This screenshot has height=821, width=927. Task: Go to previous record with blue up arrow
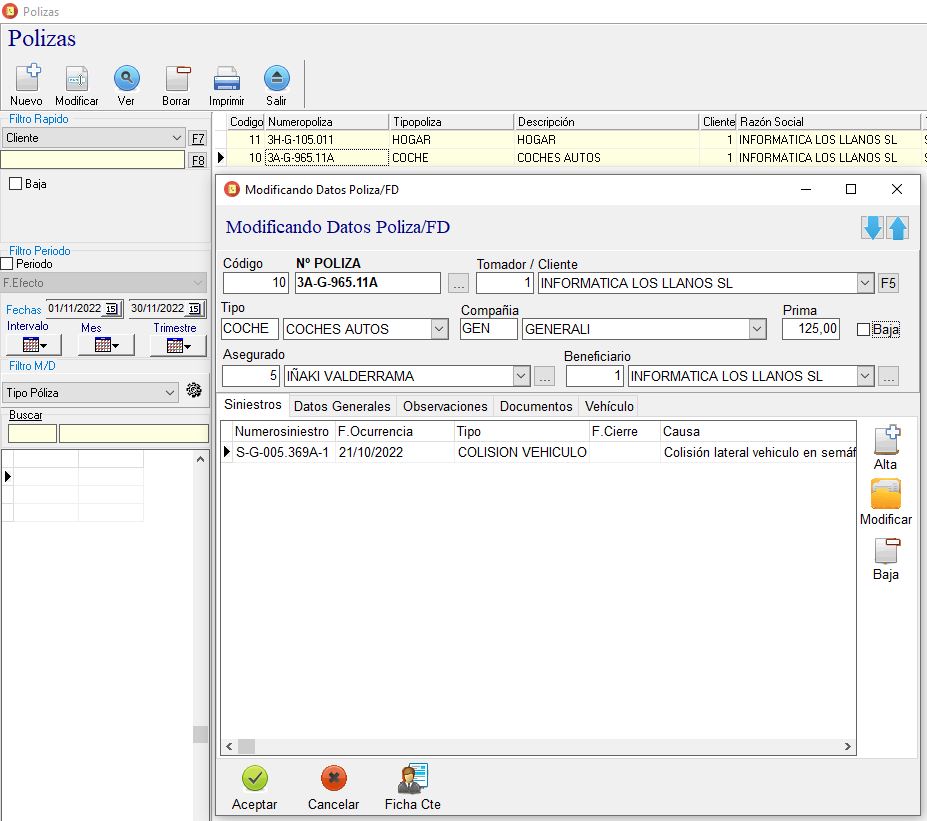pos(897,228)
